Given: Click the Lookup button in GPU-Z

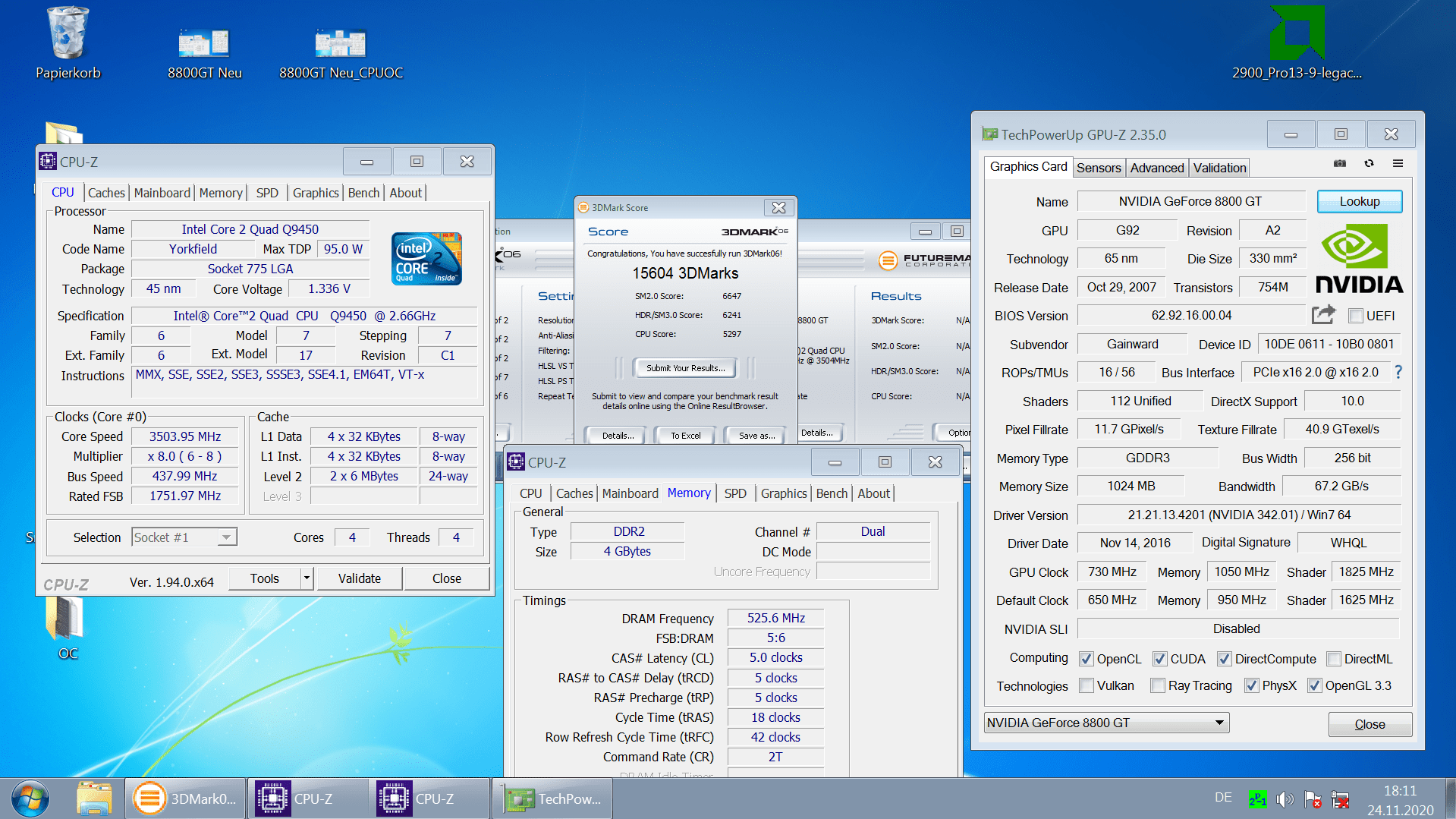Looking at the screenshot, I should tap(1359, 201).
